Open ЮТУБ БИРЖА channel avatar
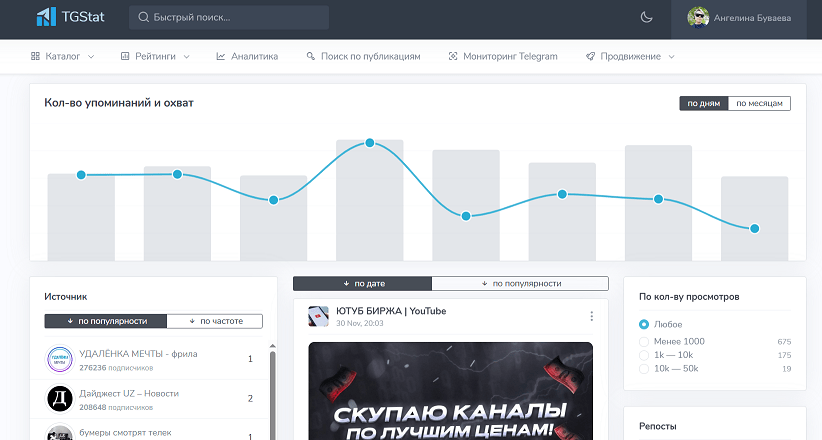 click(319, 316)
